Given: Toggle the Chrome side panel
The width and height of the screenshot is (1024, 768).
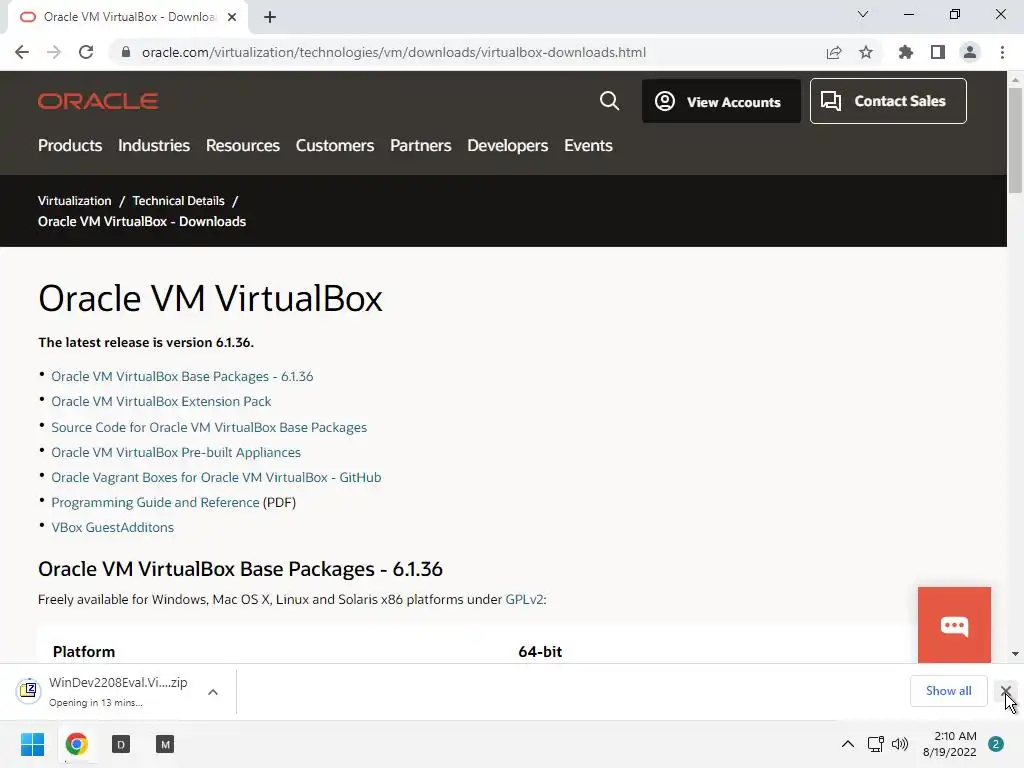Looking at the screenshot, I should 938,52.
